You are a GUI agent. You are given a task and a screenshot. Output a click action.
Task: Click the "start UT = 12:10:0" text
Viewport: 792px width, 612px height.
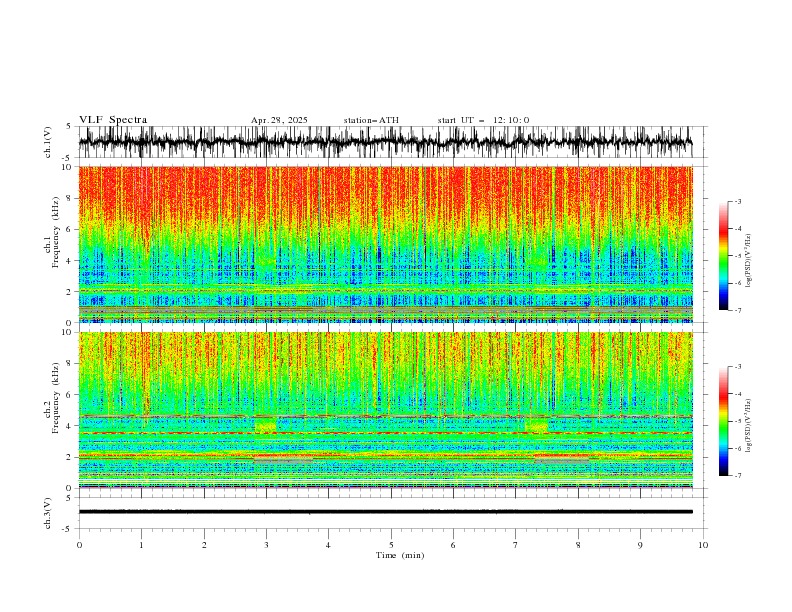click(483, 120)
